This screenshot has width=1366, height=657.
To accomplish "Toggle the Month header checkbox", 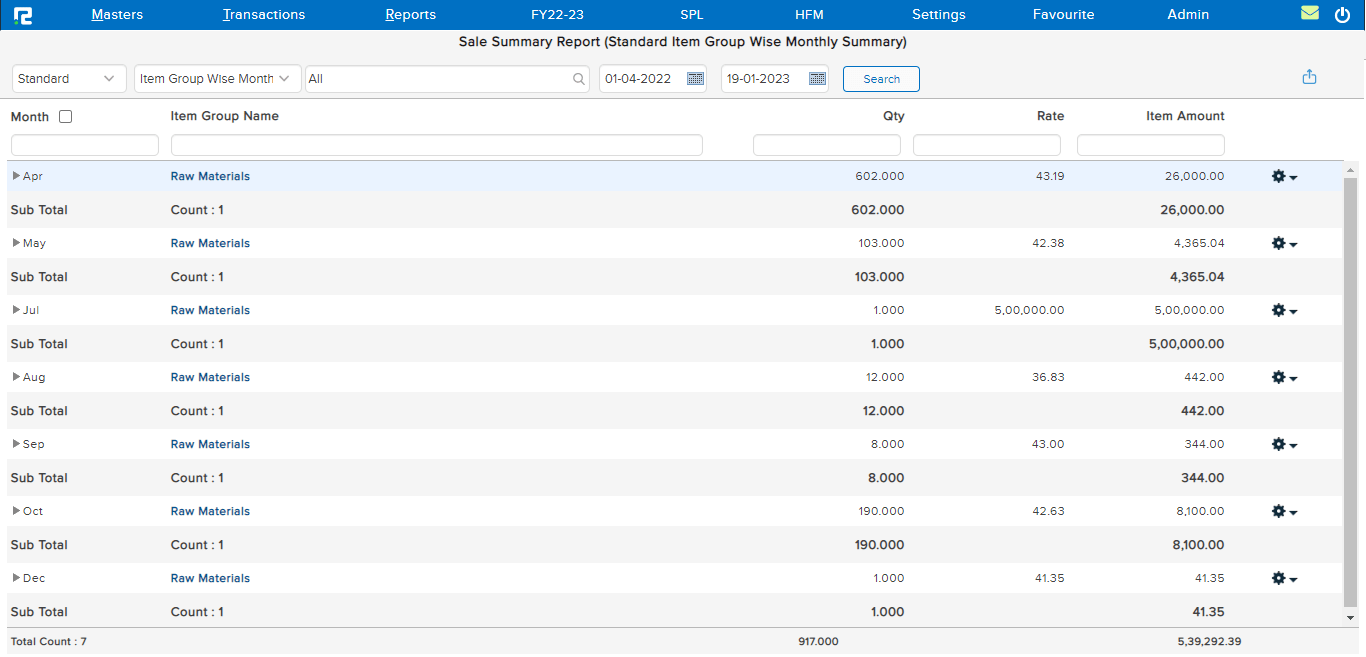I will click(66, 117).
